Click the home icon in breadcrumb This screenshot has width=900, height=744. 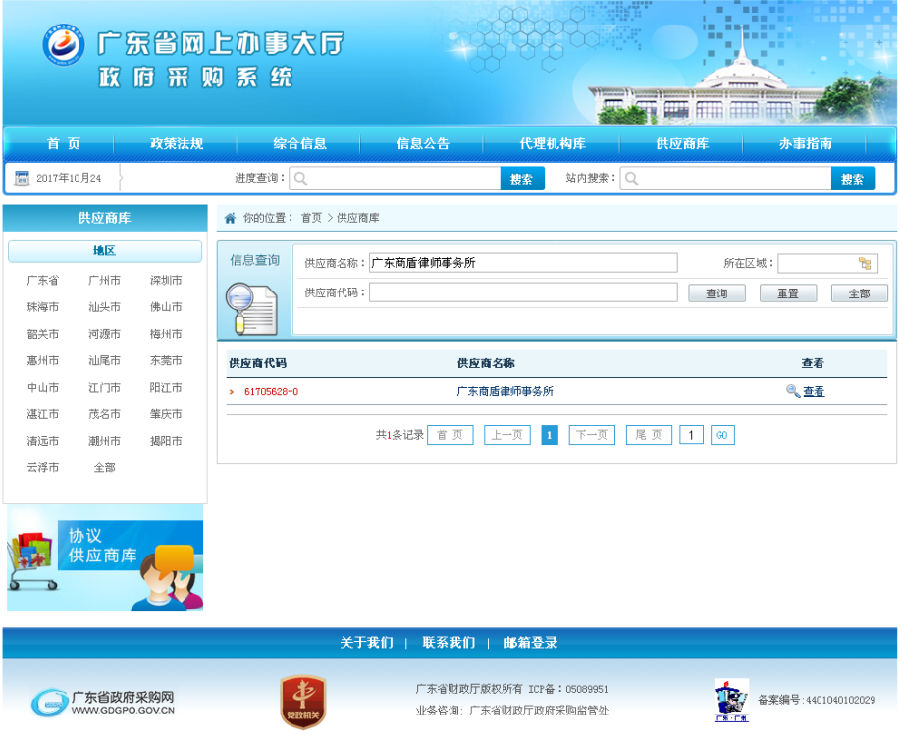point(230,218)
